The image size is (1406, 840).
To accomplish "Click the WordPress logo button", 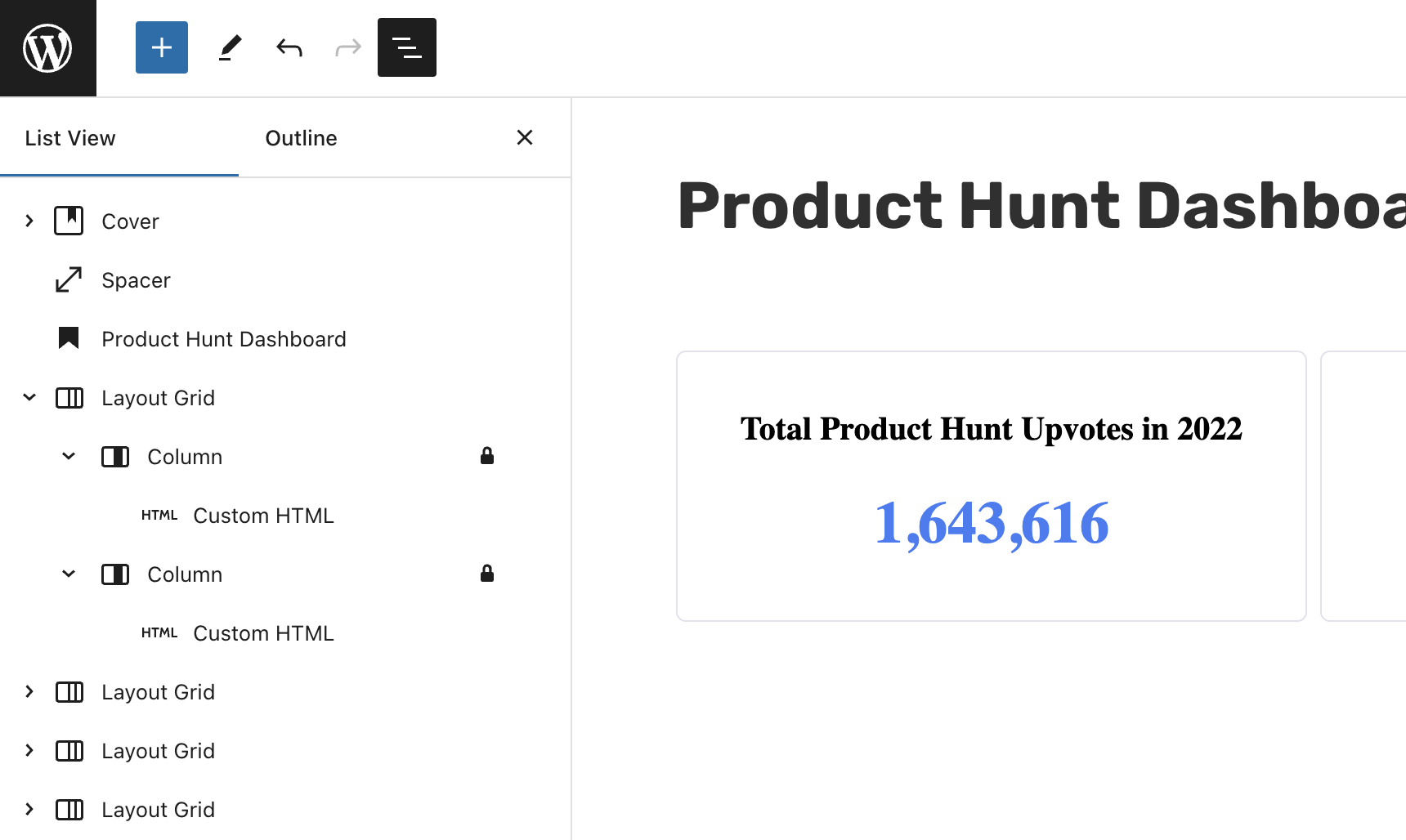I will pos(47,48).
